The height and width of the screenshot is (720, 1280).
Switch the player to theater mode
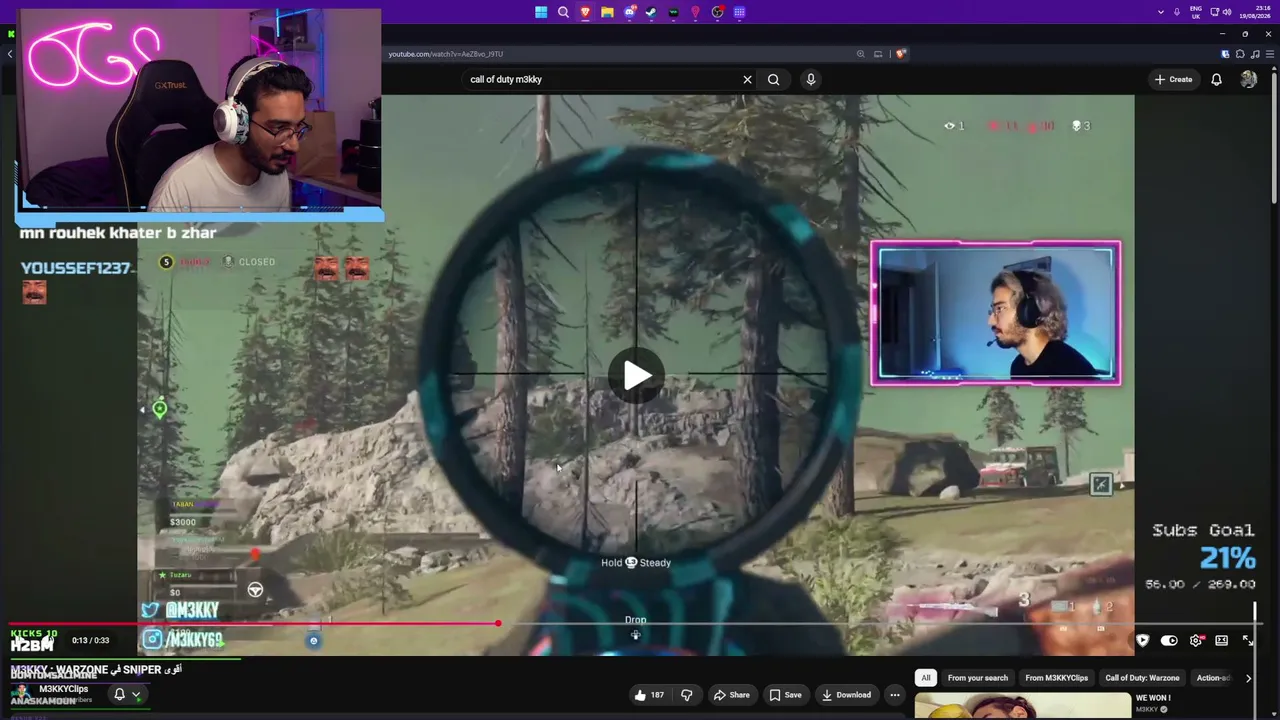click(x=1221, y=640)
